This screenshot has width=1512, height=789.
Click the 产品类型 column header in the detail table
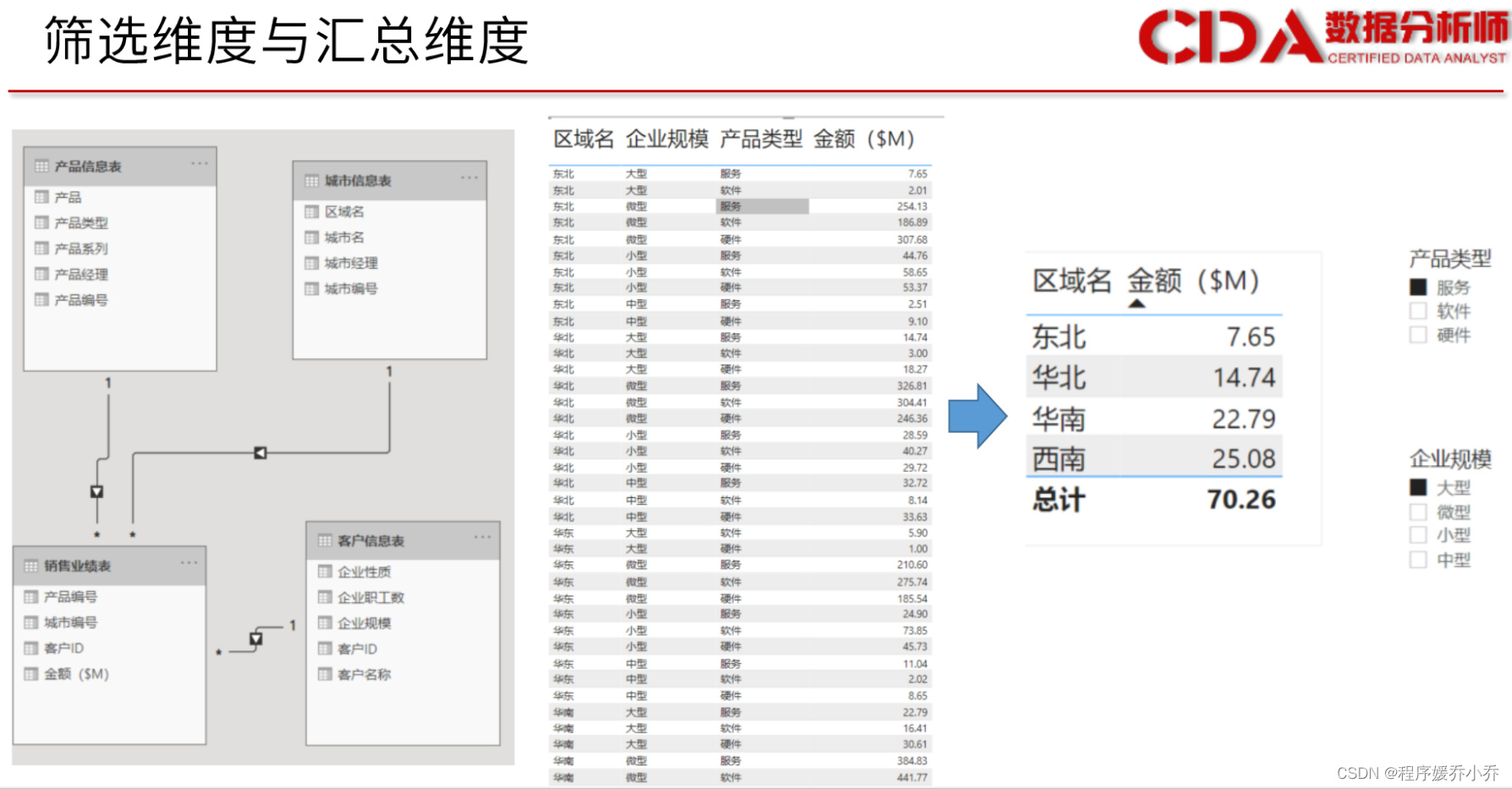[x=761, y=139]
